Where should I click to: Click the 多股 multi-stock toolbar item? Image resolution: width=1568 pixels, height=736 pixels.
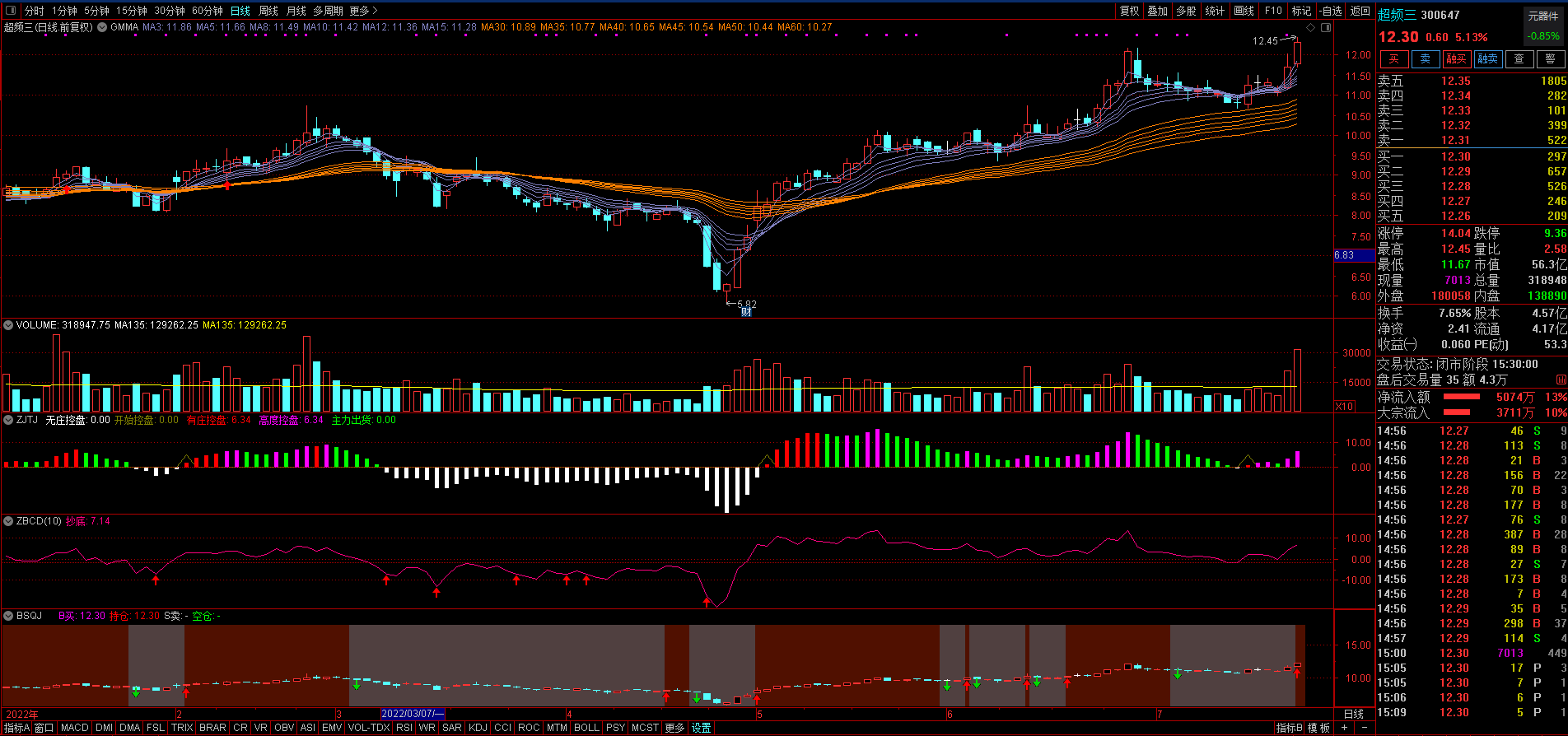[x=1186, y=11]
